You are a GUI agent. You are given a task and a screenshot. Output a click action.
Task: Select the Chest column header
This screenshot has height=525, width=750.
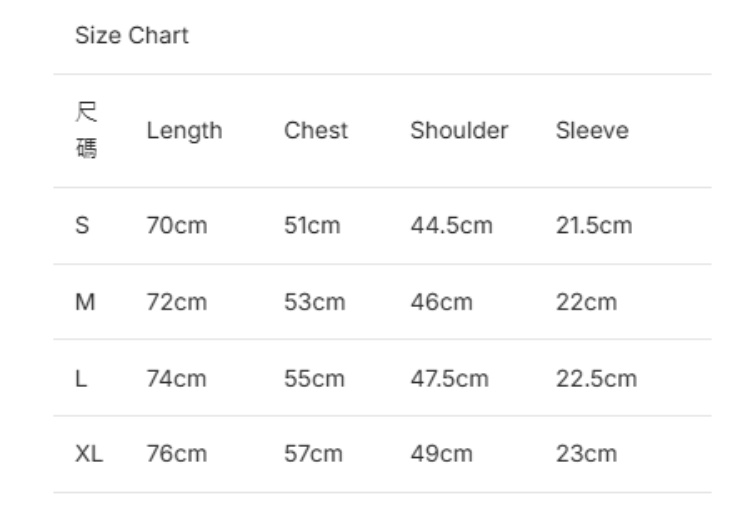(316, 131)
